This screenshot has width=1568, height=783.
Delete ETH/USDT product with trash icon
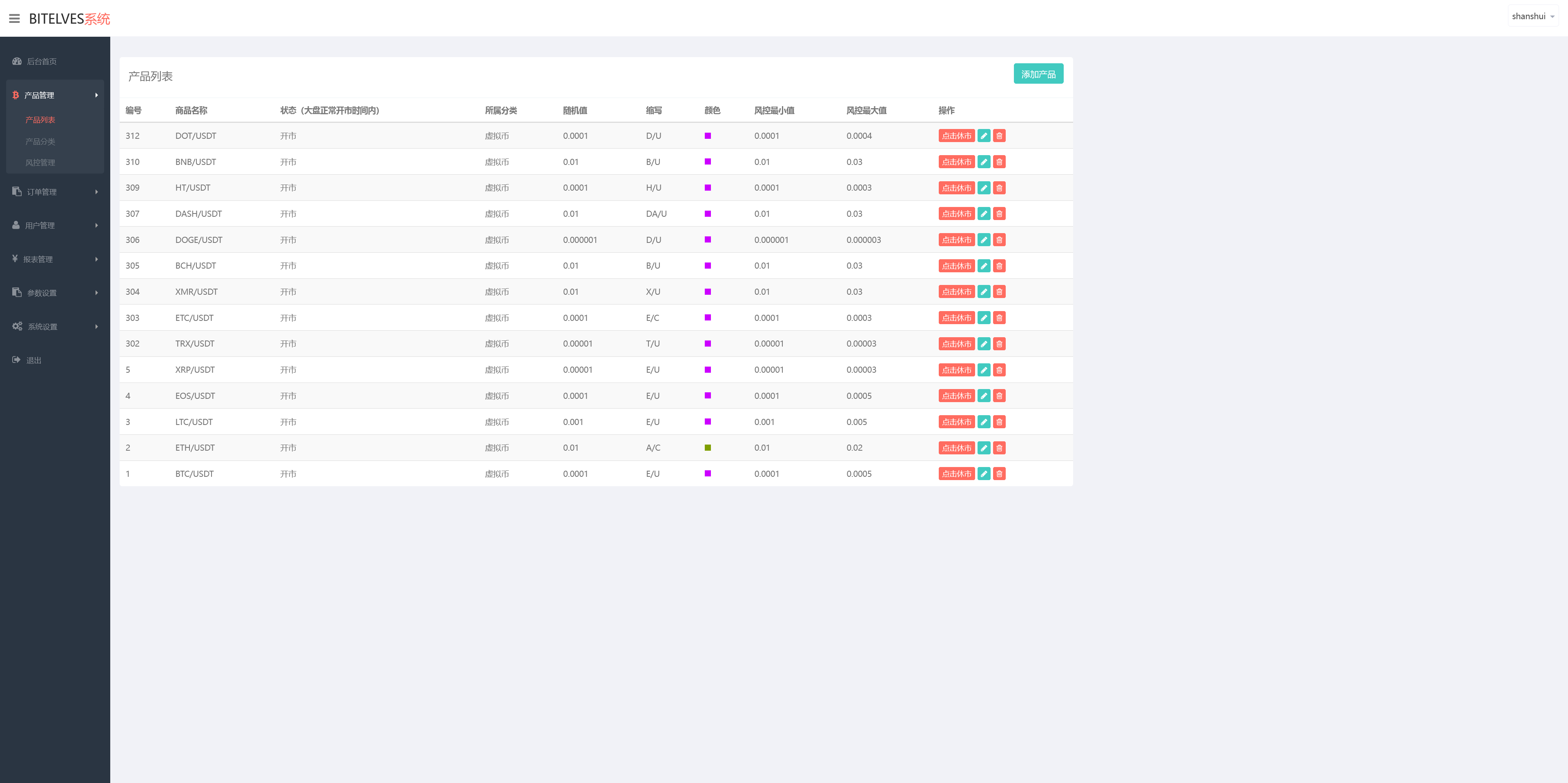(999, 448)
